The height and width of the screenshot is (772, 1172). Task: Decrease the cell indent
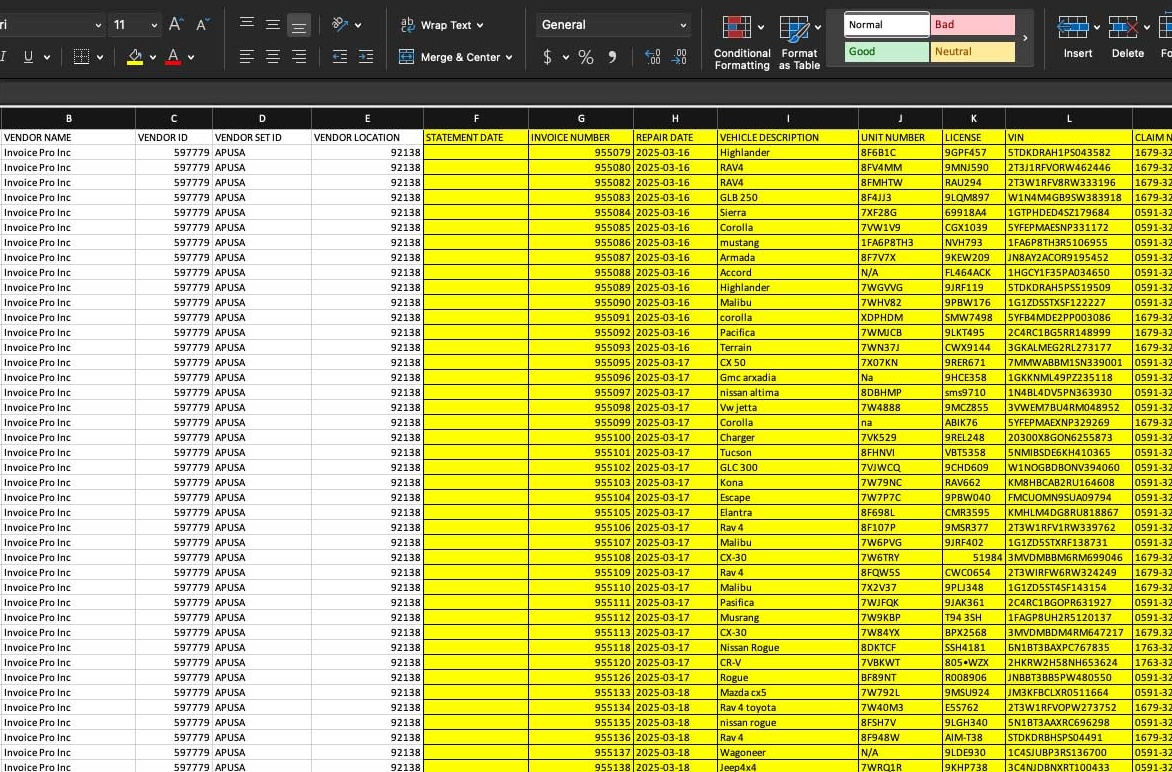[340, 57]
